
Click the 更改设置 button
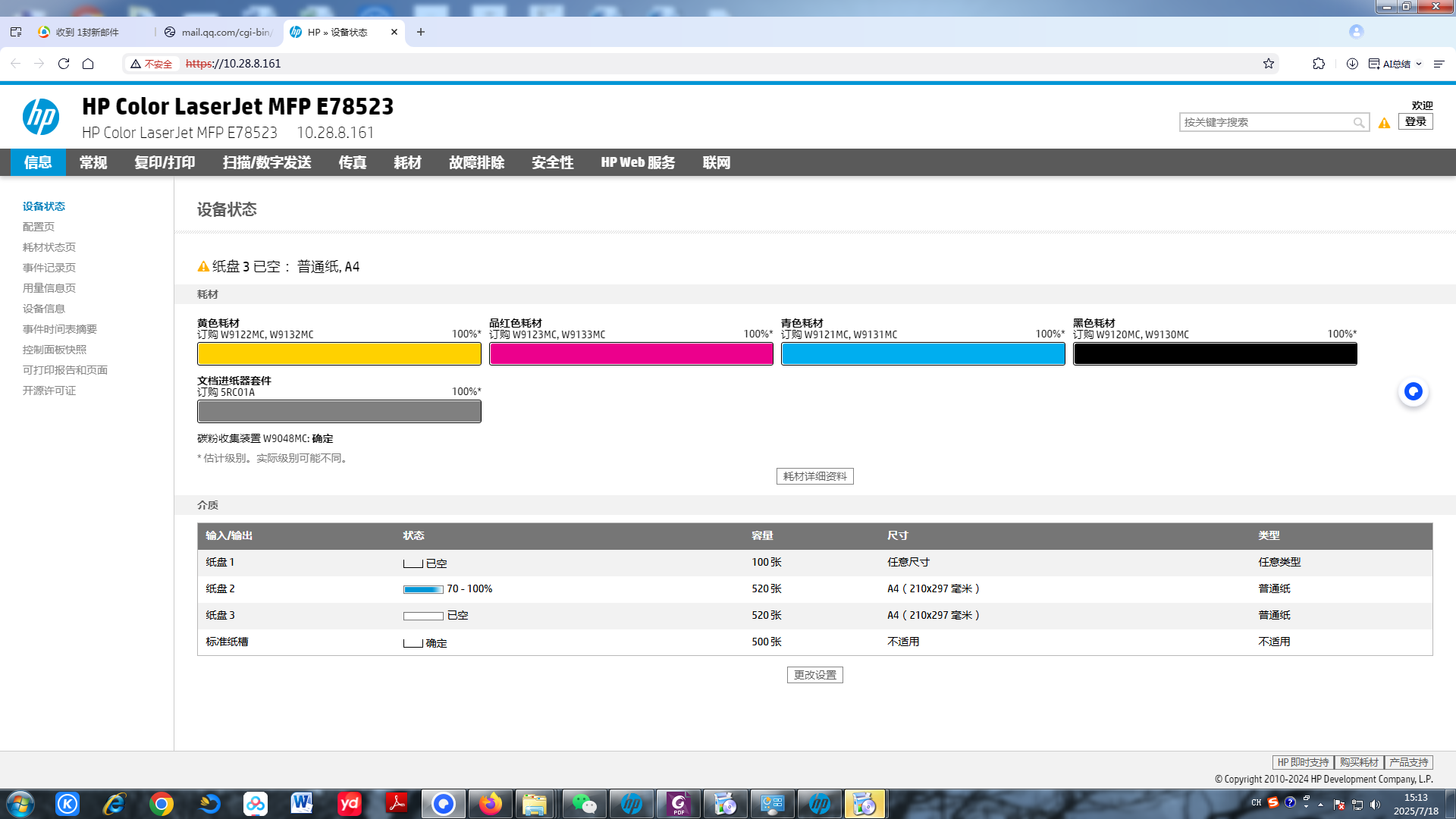click(814, 675)
